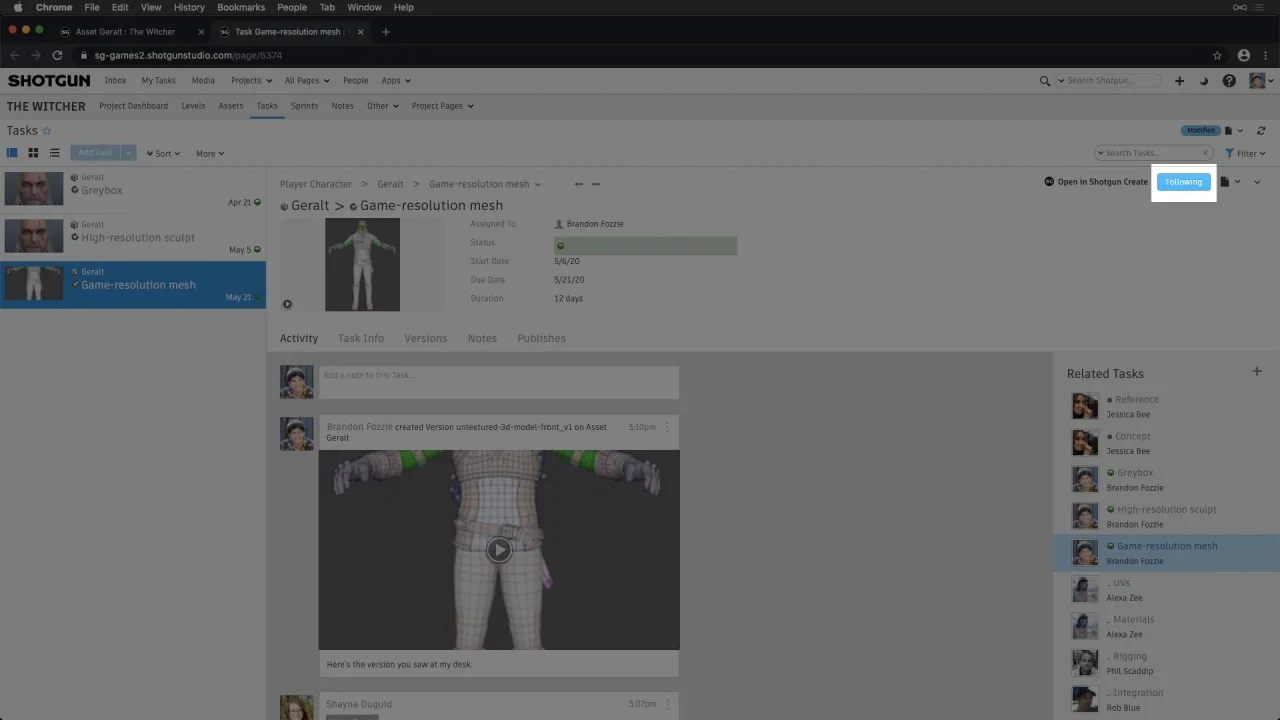
Task: Click the Chrome reload page icon
Action: pyautogui.click(x=57, y=55)
